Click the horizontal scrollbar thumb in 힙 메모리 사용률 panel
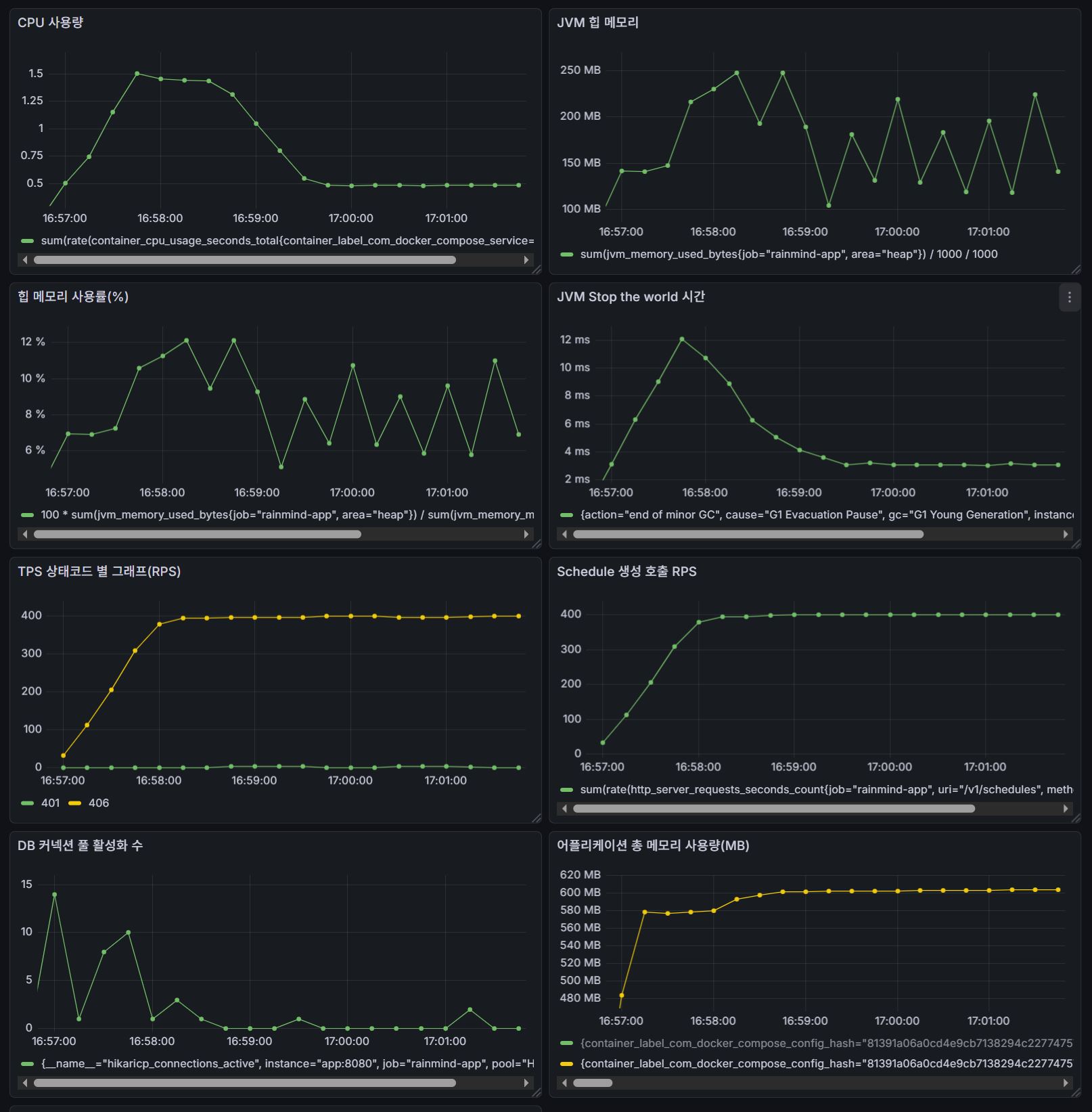Viewport: 1092px width, 1112px height. point(197,534)
